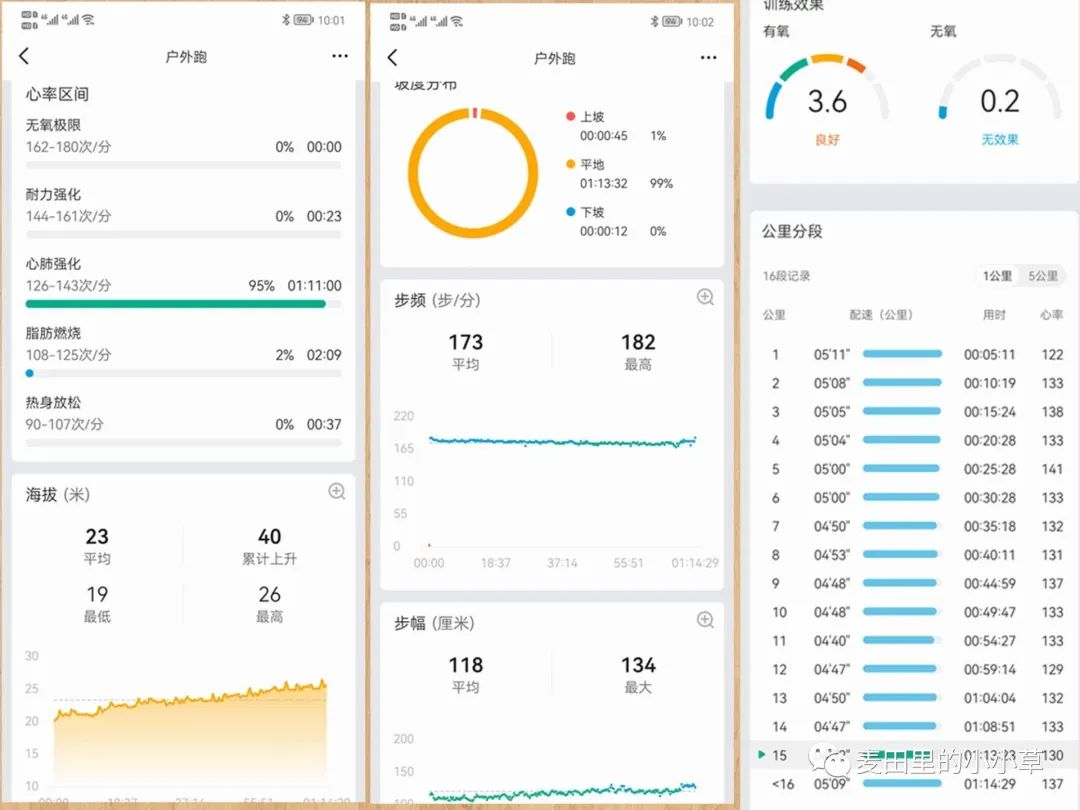Go back from second 户外跑 screen
Image resolution: width=1080 pixels, height=810 pixels.
pyautogui.click(x=393, y=58)
